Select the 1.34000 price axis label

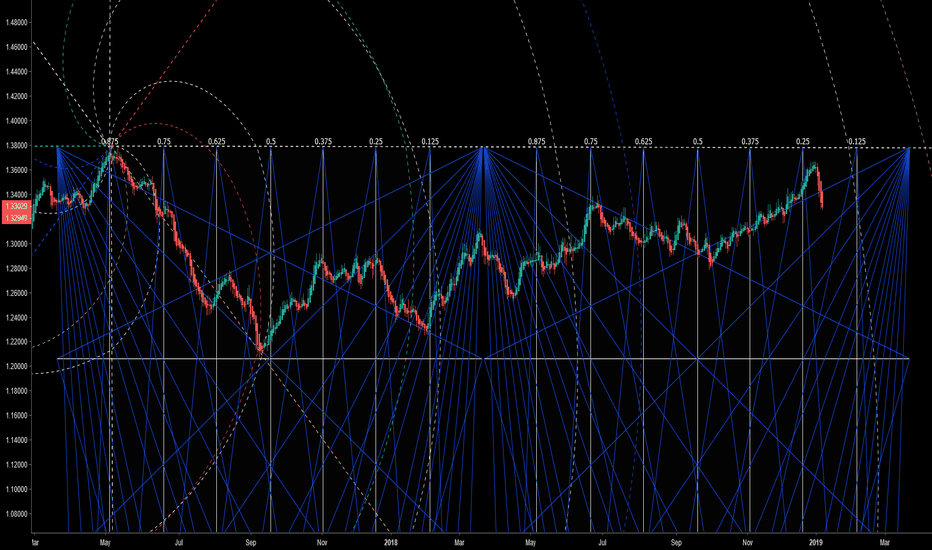click(16, 194)
